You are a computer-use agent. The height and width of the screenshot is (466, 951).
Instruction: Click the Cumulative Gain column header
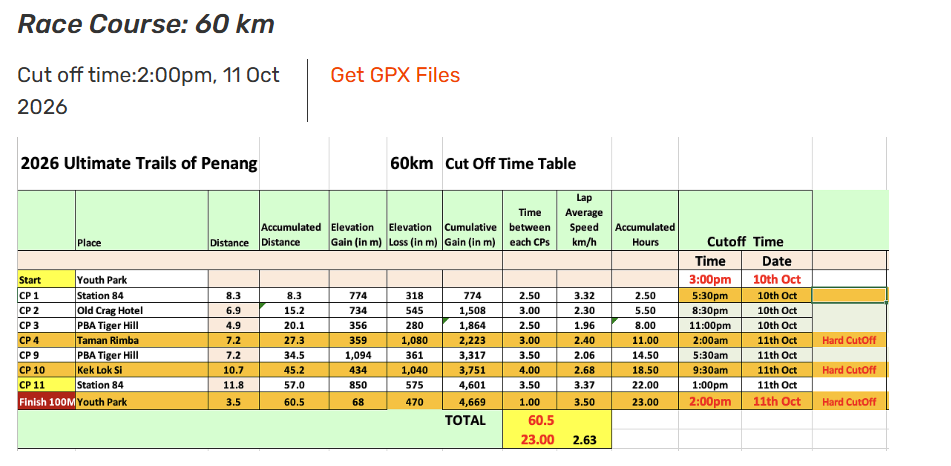coord(470,234)
